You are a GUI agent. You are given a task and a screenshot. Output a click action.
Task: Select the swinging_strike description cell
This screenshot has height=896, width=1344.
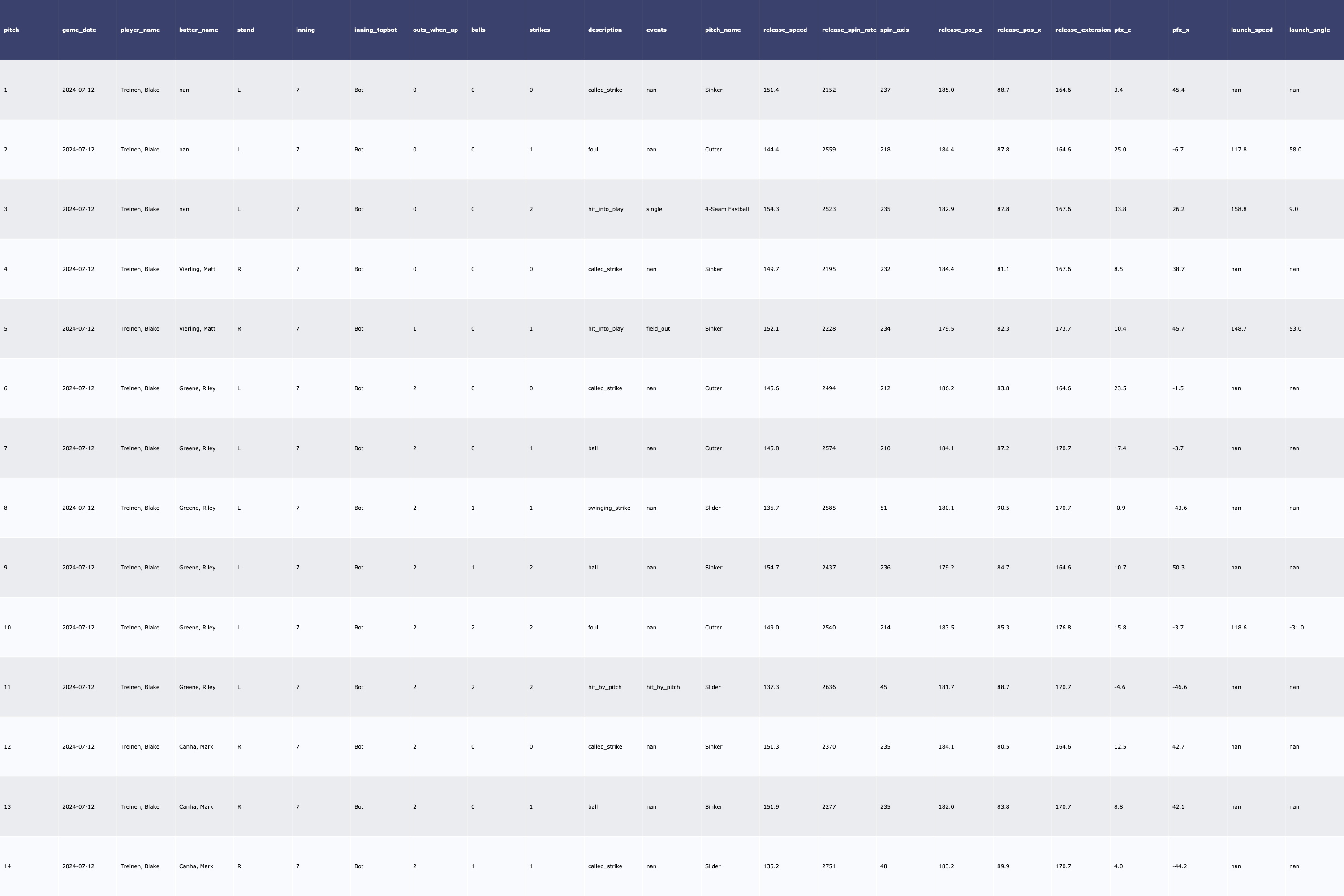click(608, 508)
